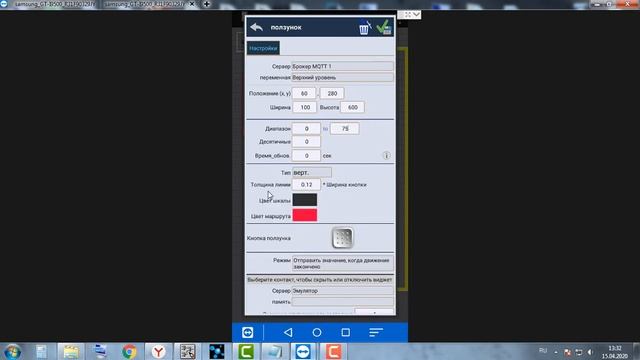This screenshot has height=360, width=640.
Task: Edit the position y field showing 280
Action: [332, 93]
